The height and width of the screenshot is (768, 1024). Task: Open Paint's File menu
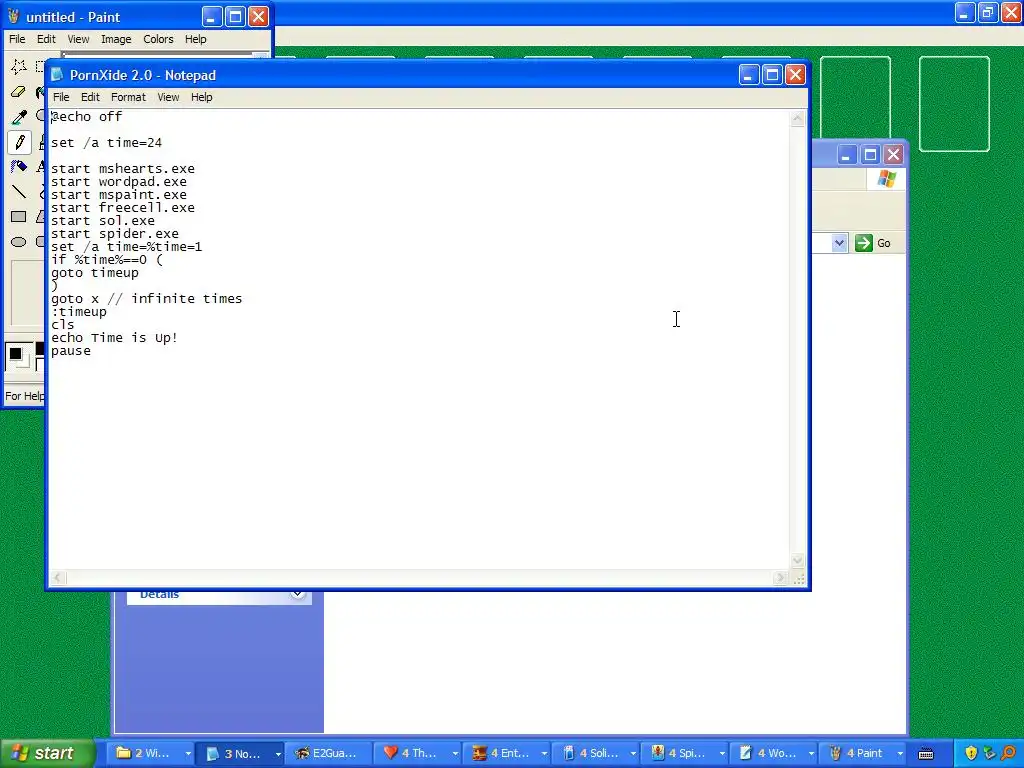[17, 39]
